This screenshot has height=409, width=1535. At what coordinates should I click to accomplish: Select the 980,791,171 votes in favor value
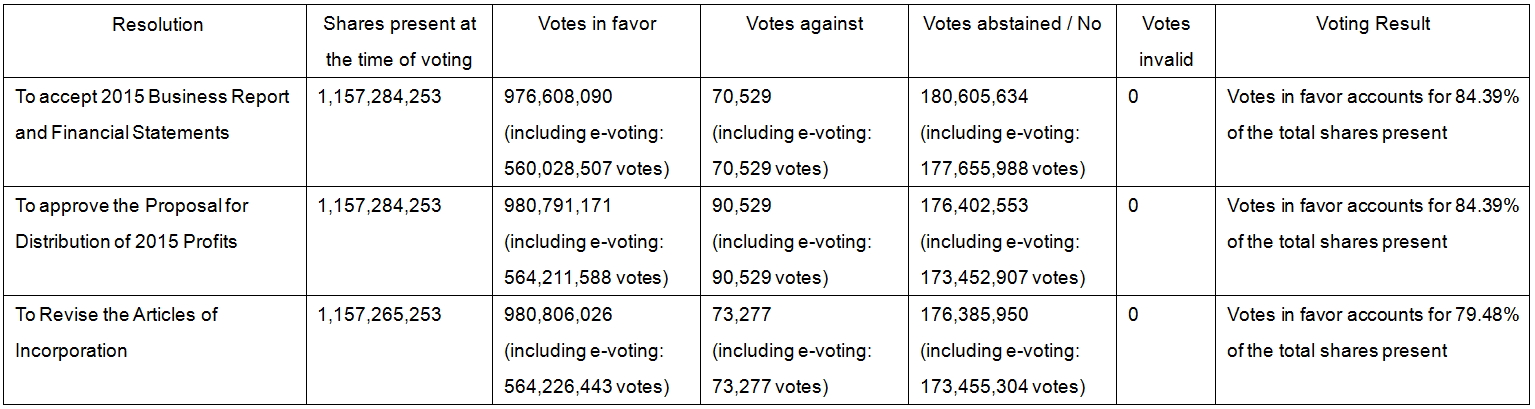(558, 206)
